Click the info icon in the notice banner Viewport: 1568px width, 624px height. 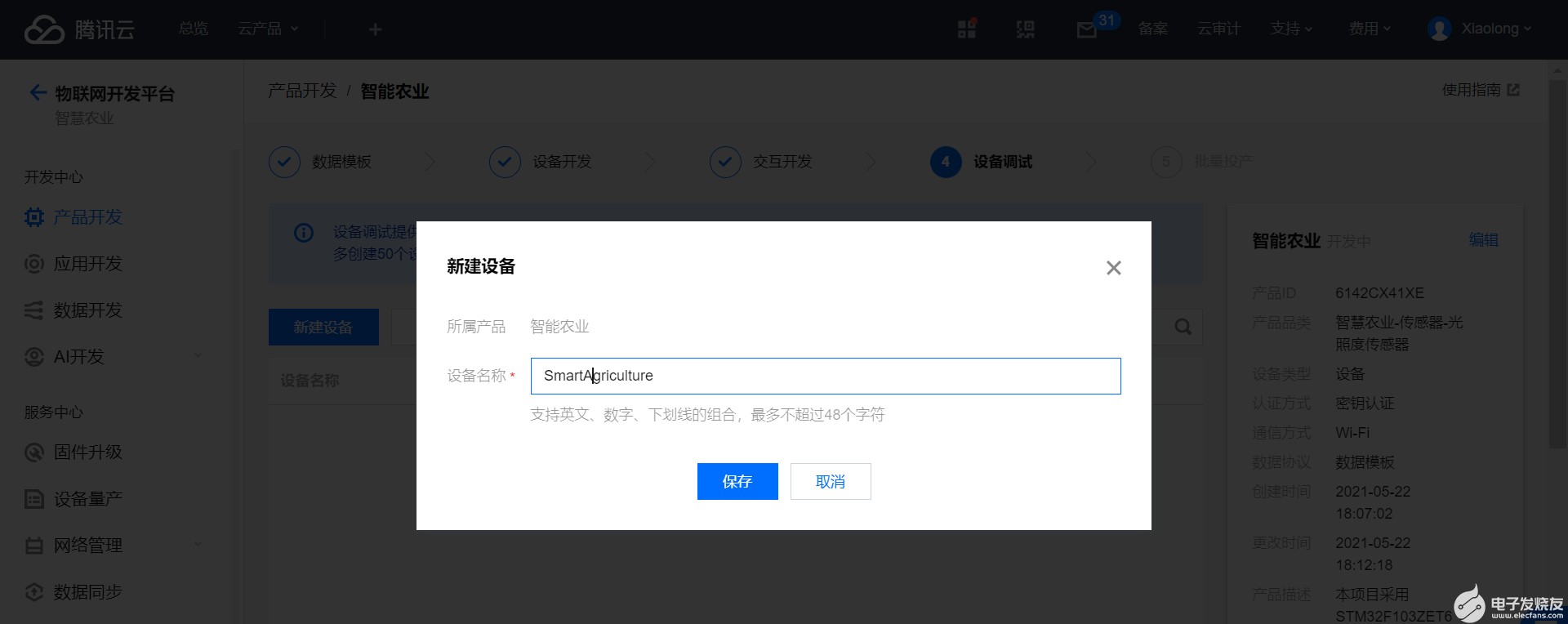click(304, 233)
